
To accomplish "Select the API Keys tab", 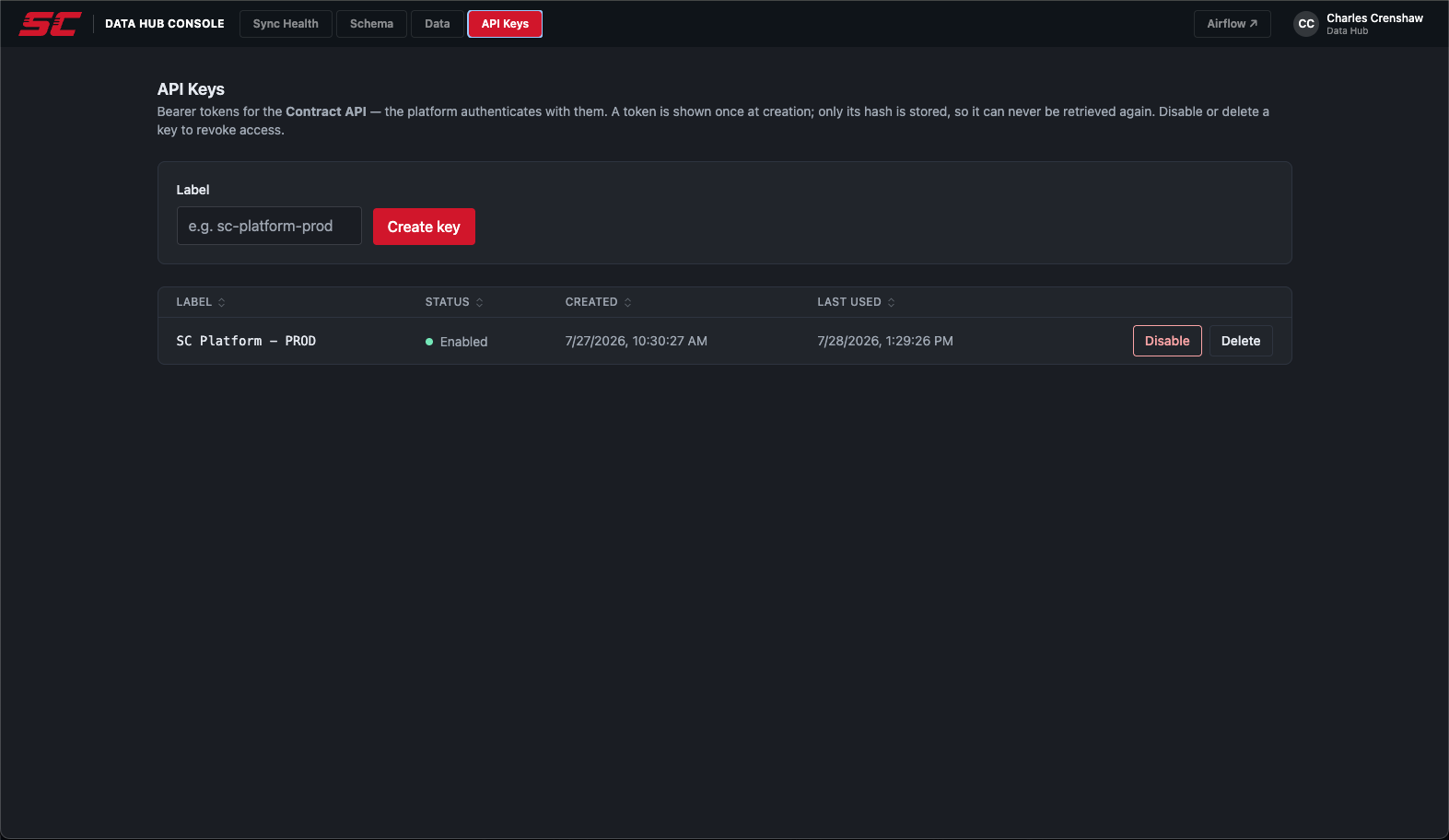I will [x=505, y=24].
